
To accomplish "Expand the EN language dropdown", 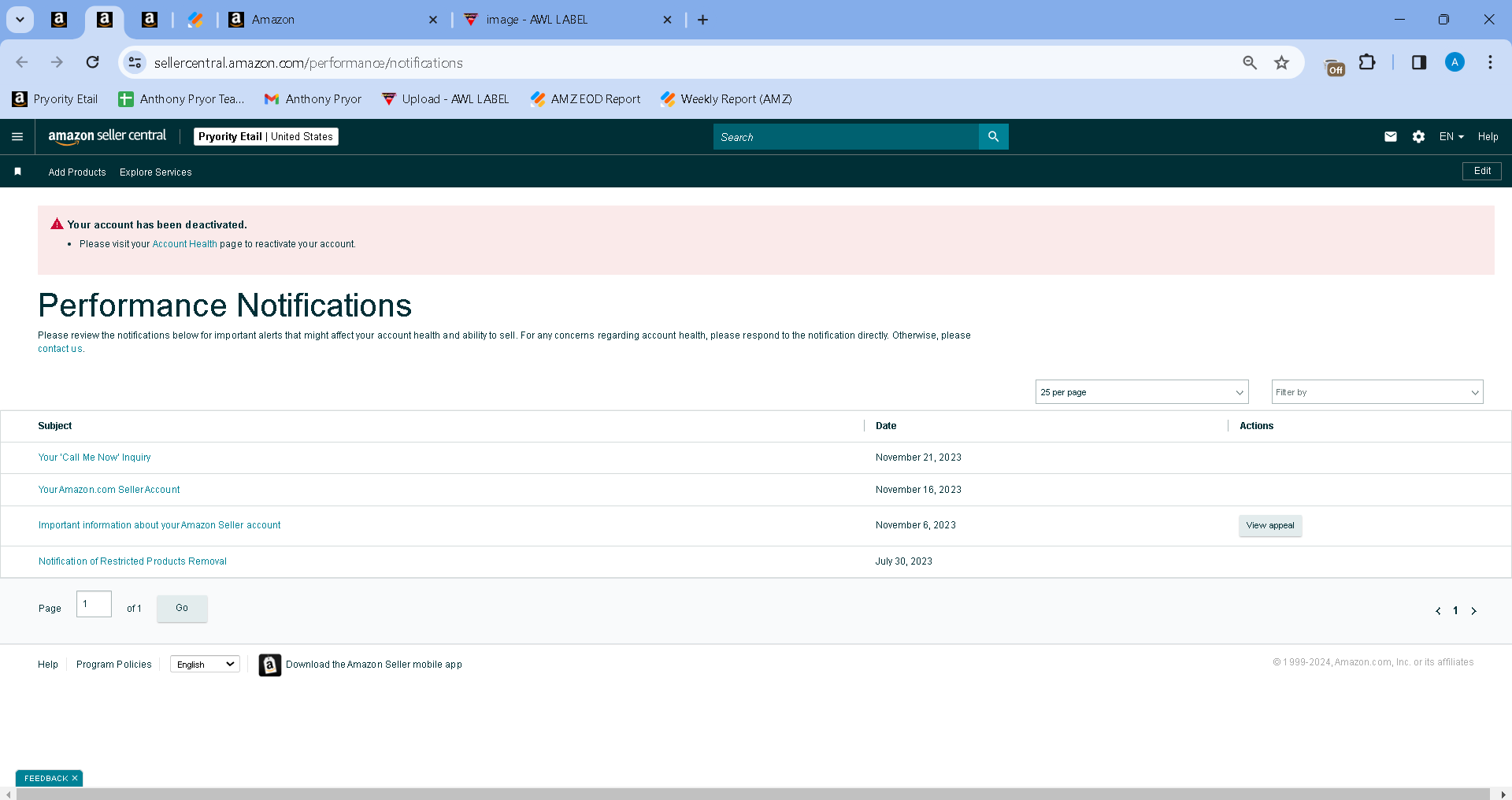I will [1451, 137].
